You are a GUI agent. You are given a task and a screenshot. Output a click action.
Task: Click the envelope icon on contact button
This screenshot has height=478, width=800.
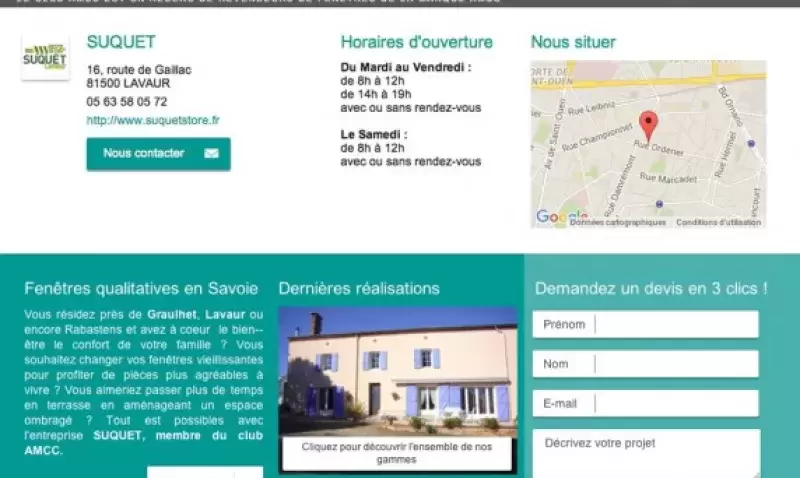(211, 154)
